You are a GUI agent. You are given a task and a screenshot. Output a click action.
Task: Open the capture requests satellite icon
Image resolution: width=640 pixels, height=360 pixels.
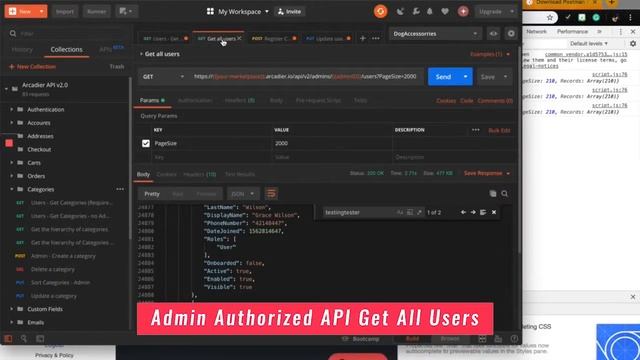point(400,11)
